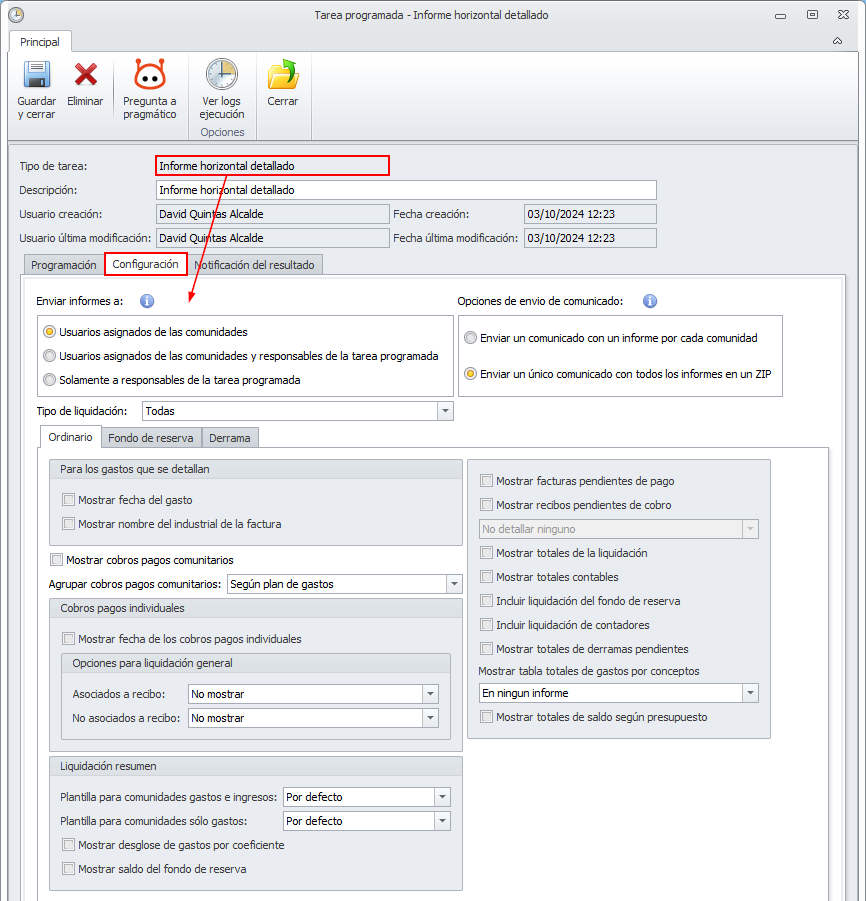Open En ningun informe dropdown
Viewport: 866px width, 901px height.
pos(750,694)
